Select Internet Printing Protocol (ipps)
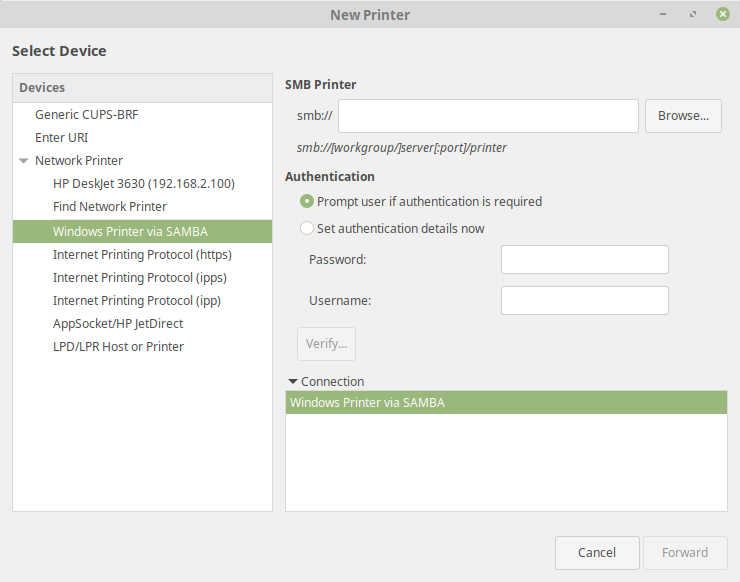740x582 pixels. (x=140, y=278)
